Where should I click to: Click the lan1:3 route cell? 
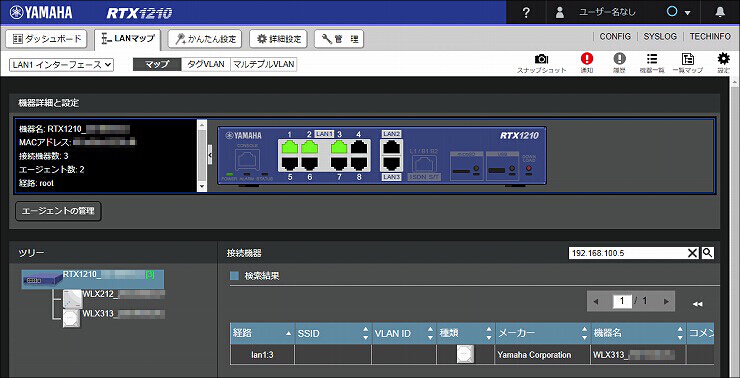(262, 355)
